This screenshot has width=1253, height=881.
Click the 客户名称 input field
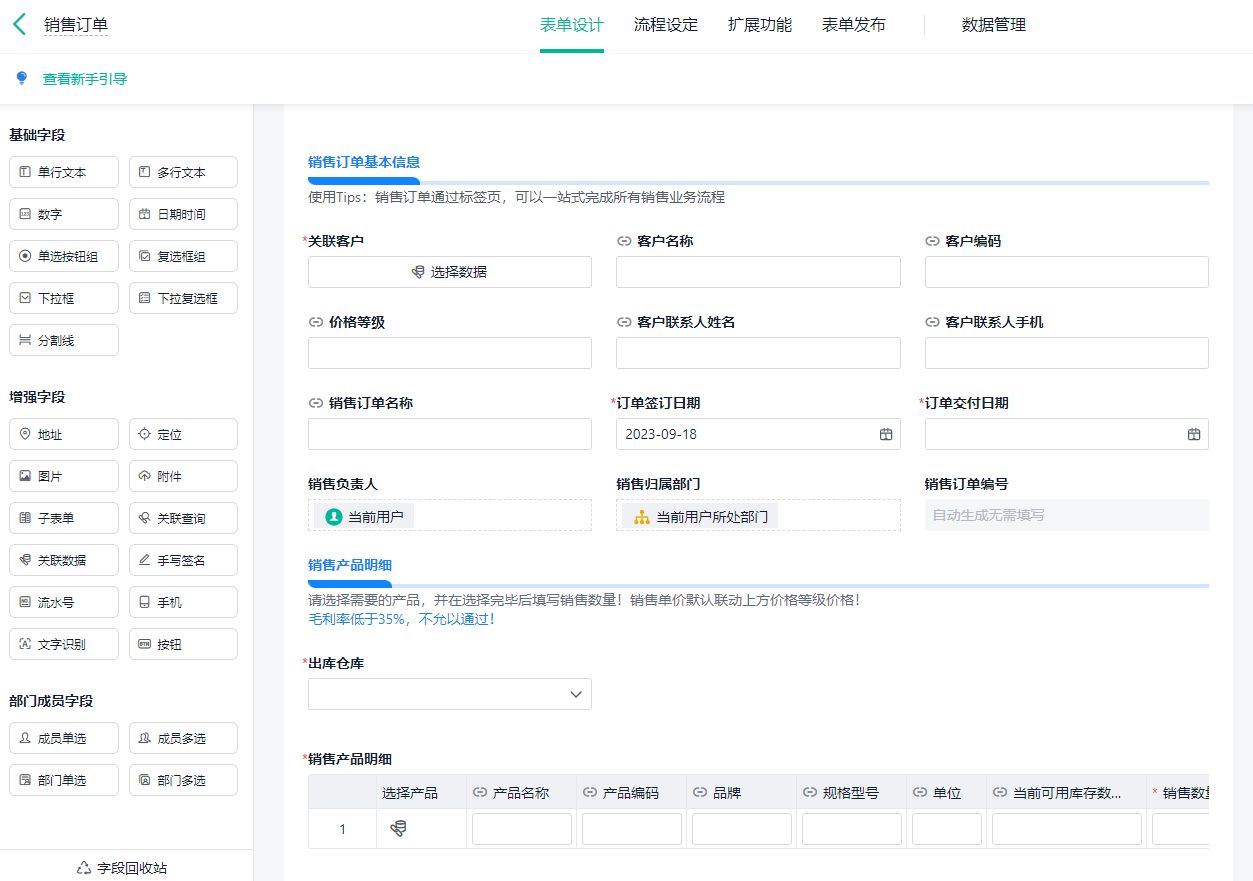758,272
